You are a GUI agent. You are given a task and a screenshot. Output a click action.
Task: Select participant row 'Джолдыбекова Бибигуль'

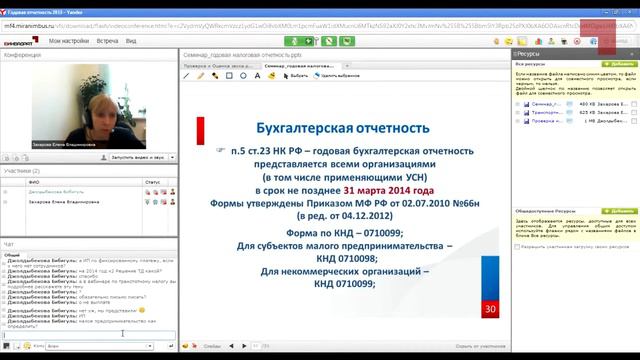[x=89, y=192]
